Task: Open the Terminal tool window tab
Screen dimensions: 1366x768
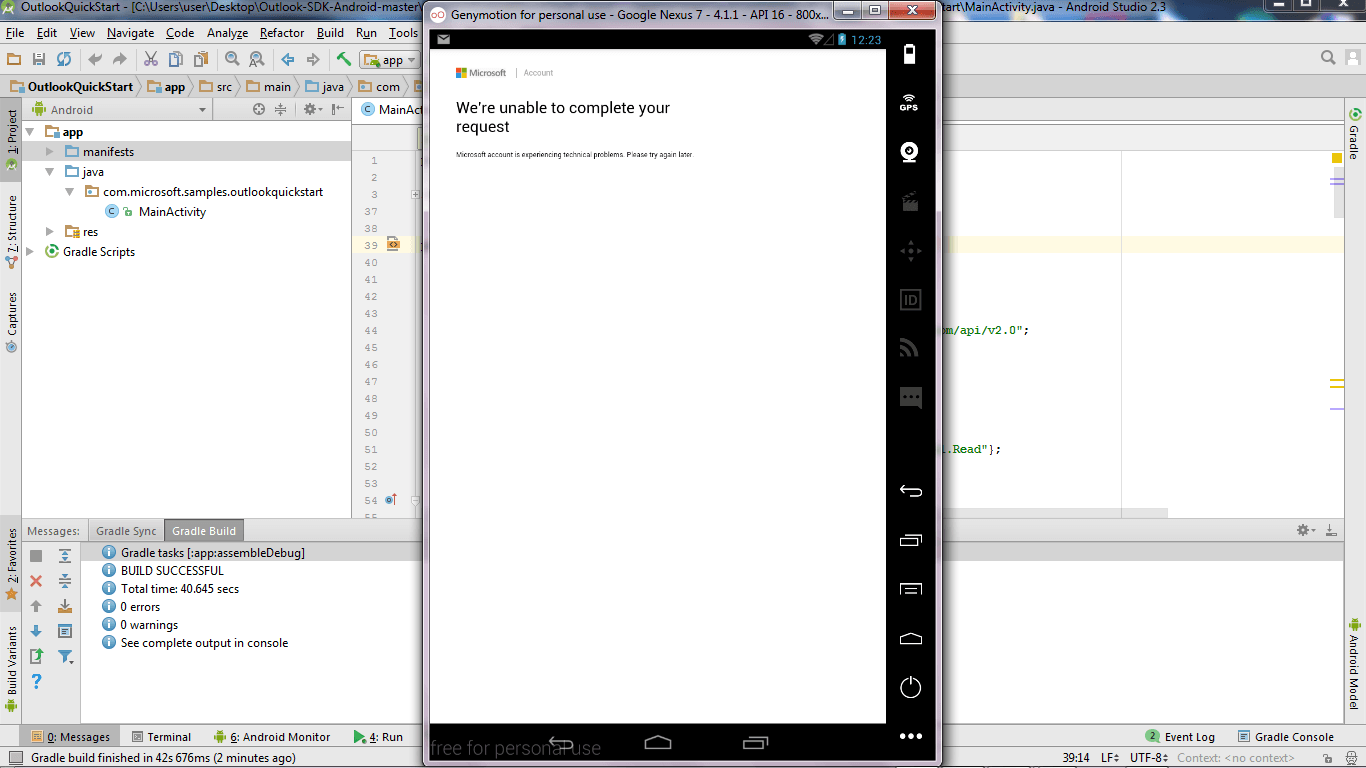Action: click(x=161, y=737)
